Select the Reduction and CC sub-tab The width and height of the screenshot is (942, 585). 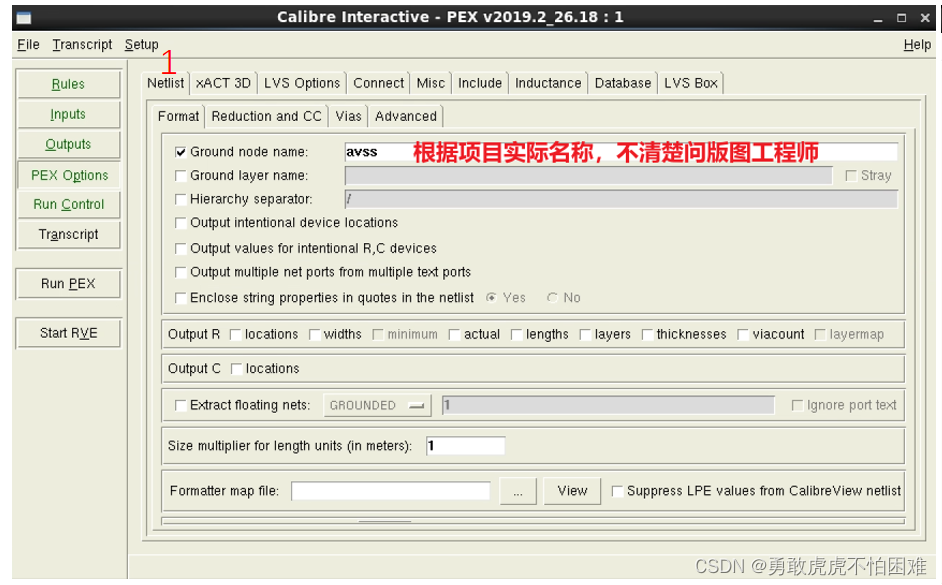[267, 116]
